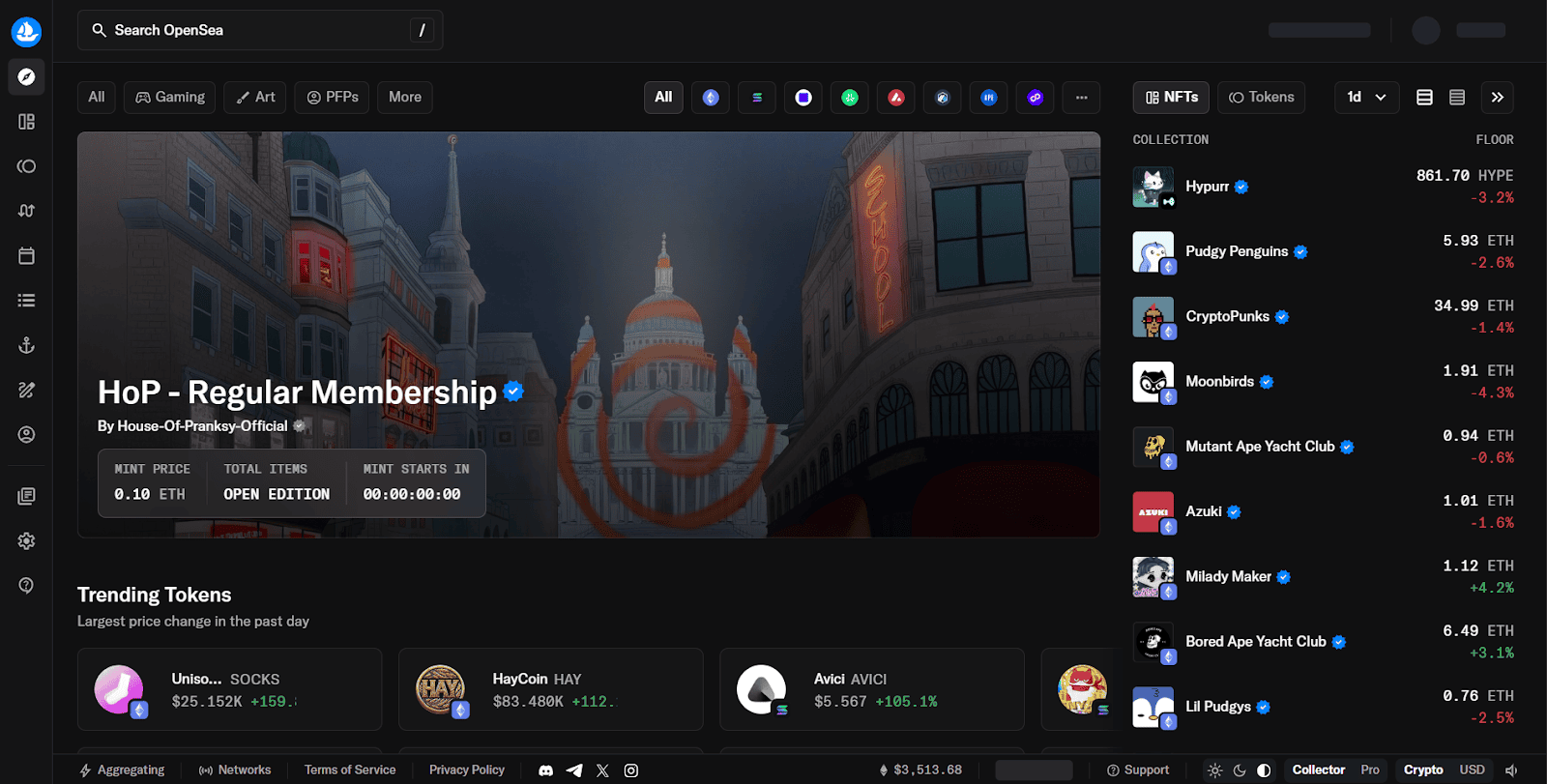The width and height of the screenshot is (1547, 784).
Task: Switch to dark theme moon icon
Action: pyautogui.click(x=1240, y=770)
